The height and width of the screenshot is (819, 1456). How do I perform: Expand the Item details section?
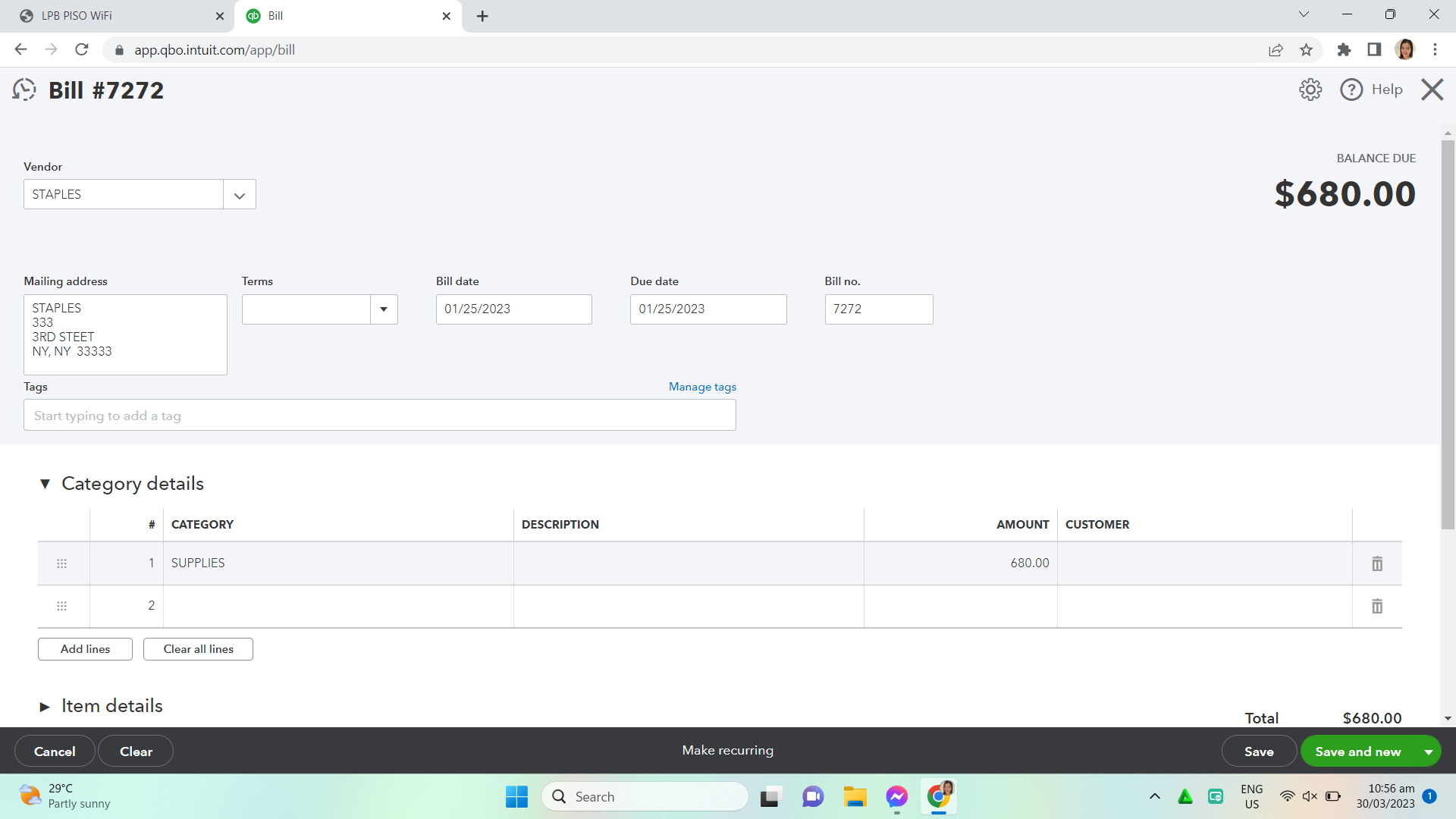tap(45, 706)
